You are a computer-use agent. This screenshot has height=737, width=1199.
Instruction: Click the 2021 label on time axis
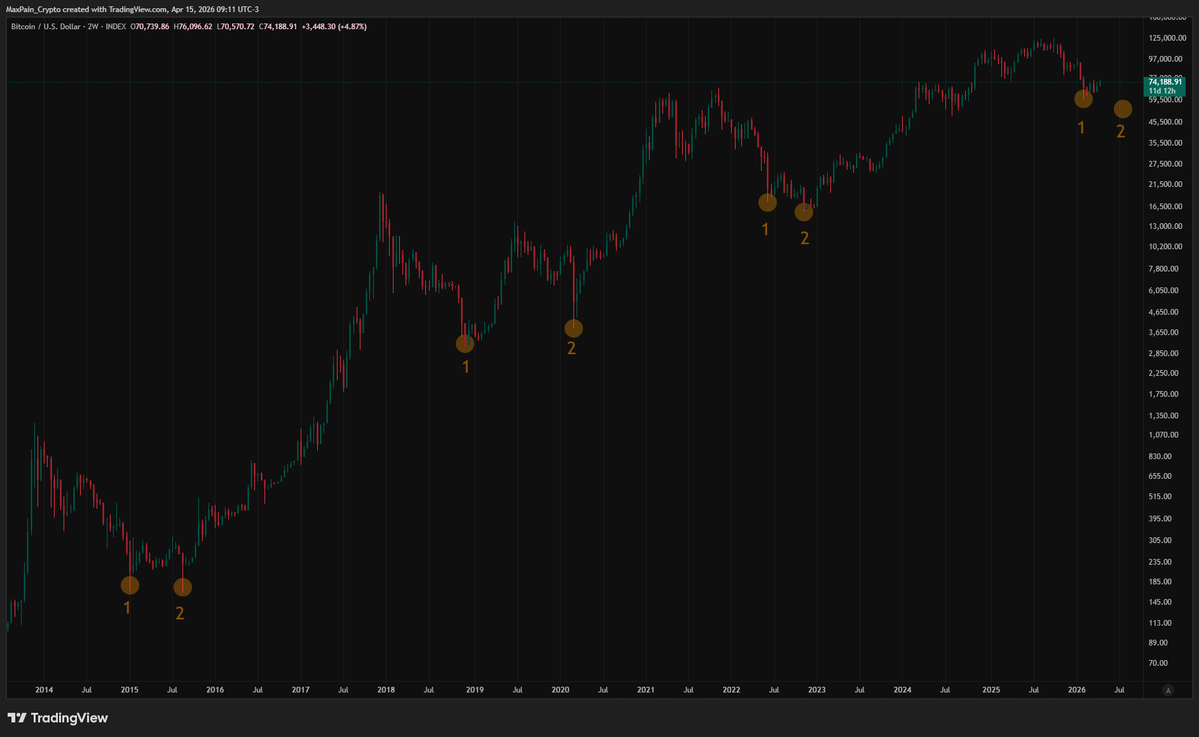(646, 690)
